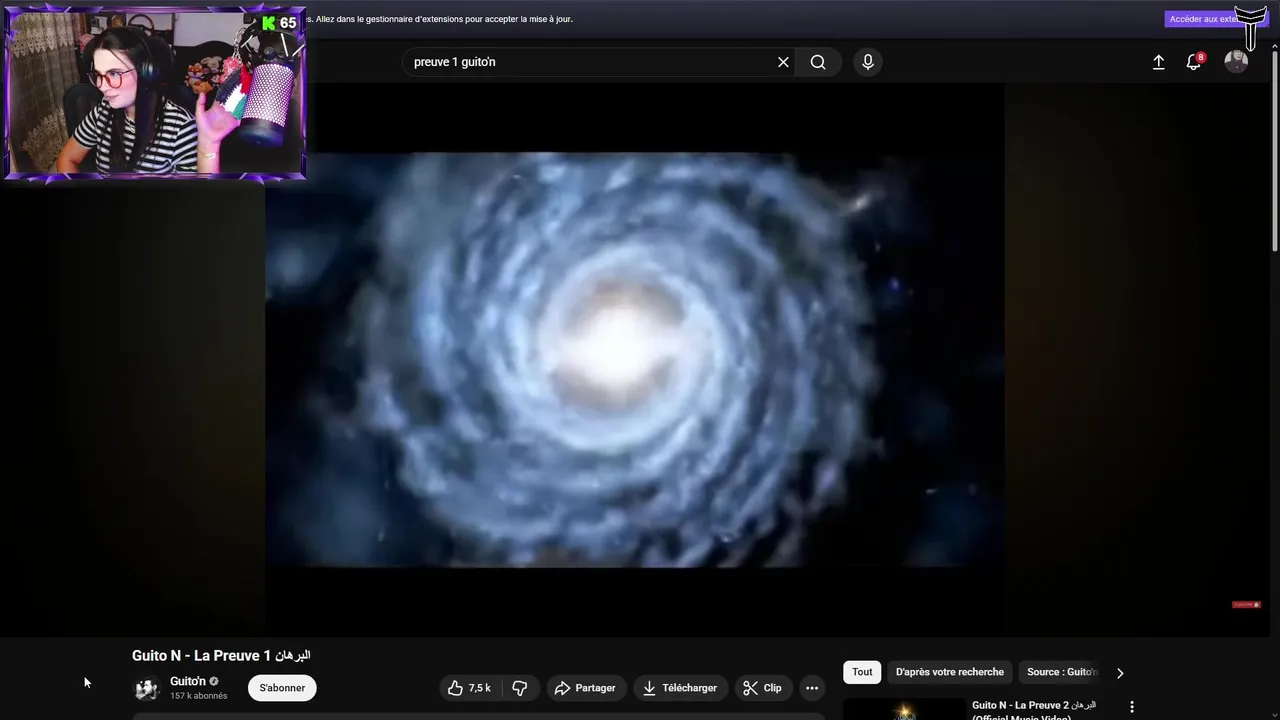
Task: Clear the search query with the X icon
Action: click(x=783, y=62)
